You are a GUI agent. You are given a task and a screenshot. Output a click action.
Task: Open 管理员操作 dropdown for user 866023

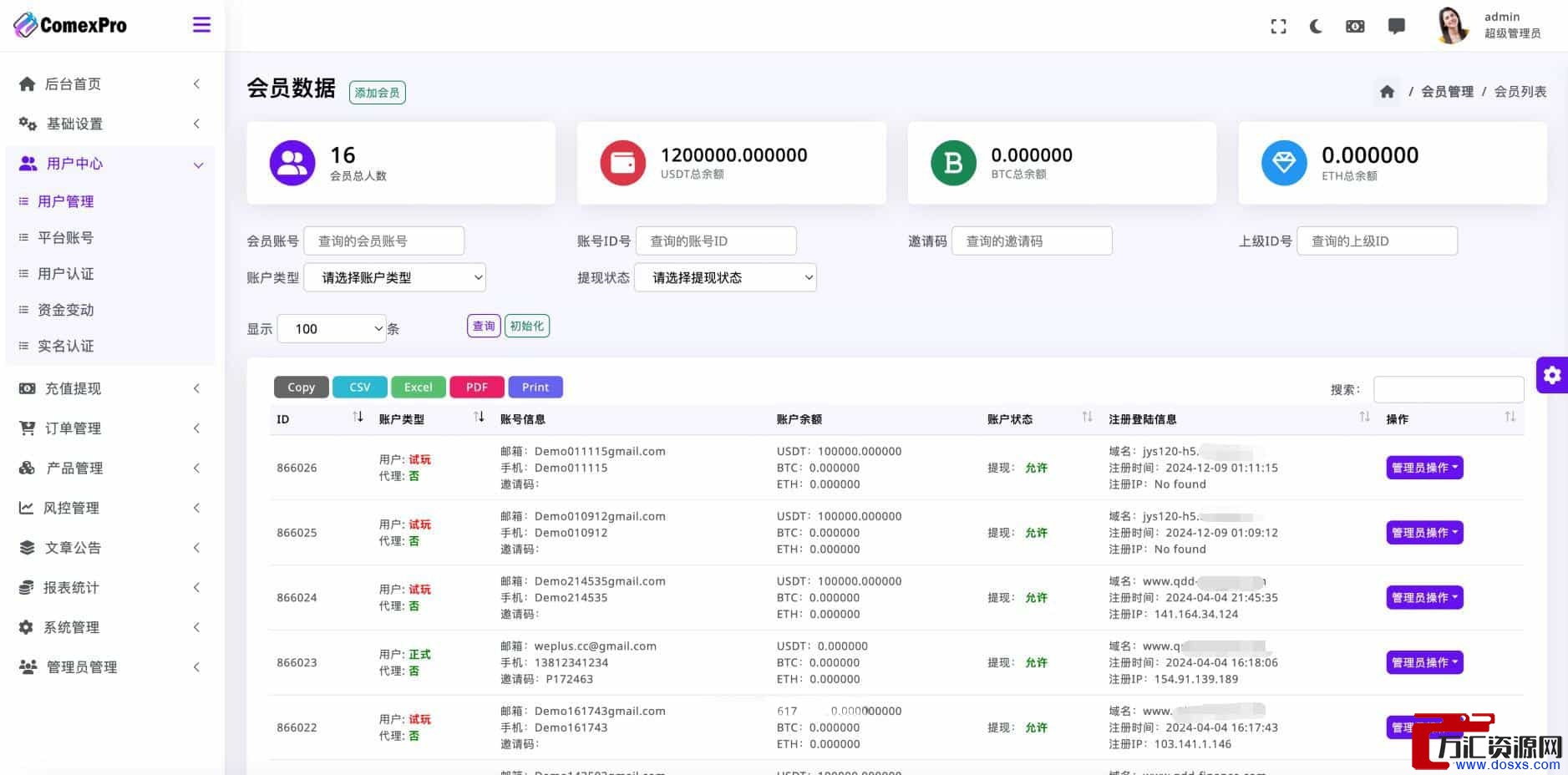click(x=1424, y=663)
